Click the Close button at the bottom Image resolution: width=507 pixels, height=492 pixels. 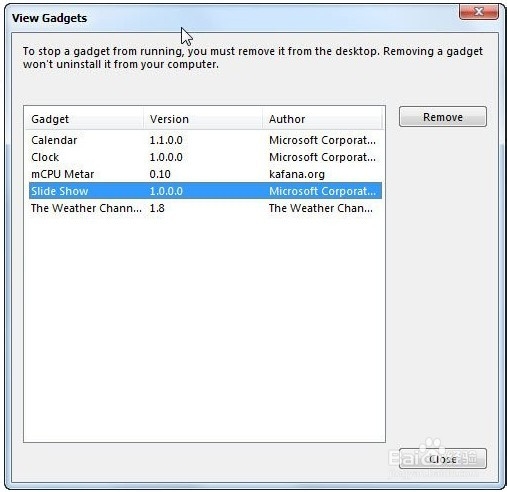[443, 459]
